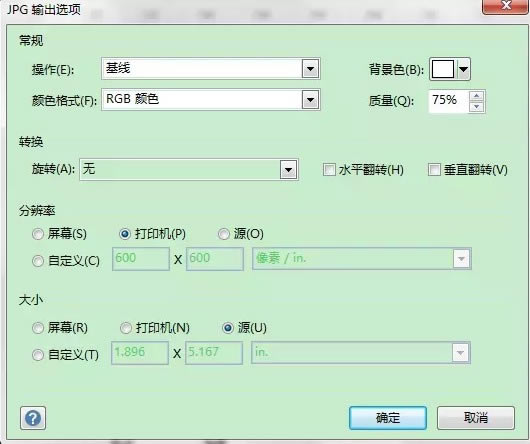The image size is (530, 444).
Task: Expand the 像素 / in. units dropdown
Action: click(x=461, y=259)
